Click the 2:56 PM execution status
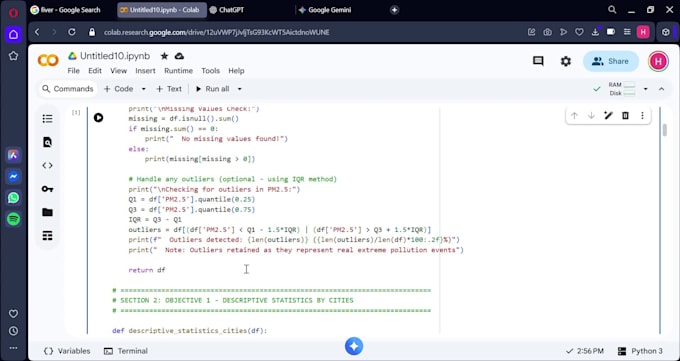Screen dimensions: 680x361 point(585,351)
